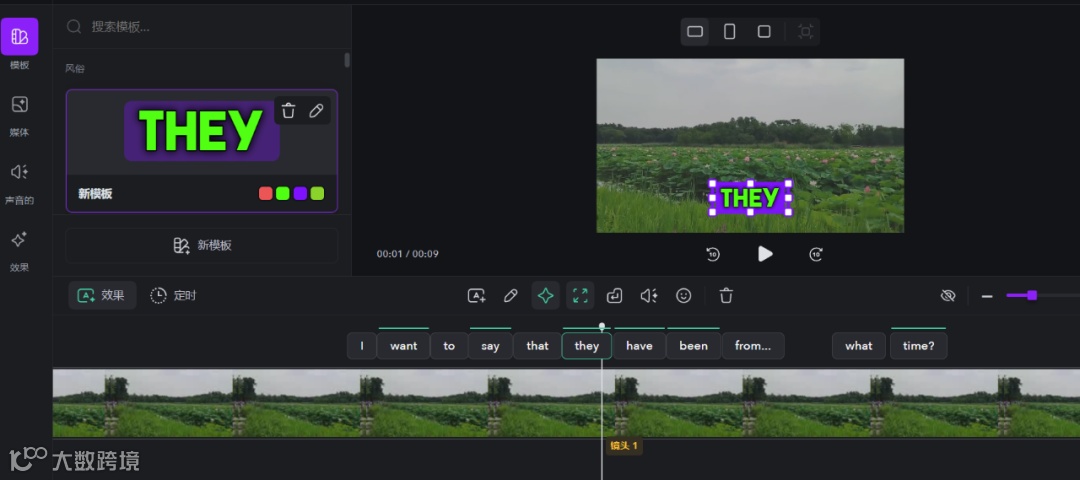Edit the 新模板 template with pencil icon

click(x=316, y=111)
